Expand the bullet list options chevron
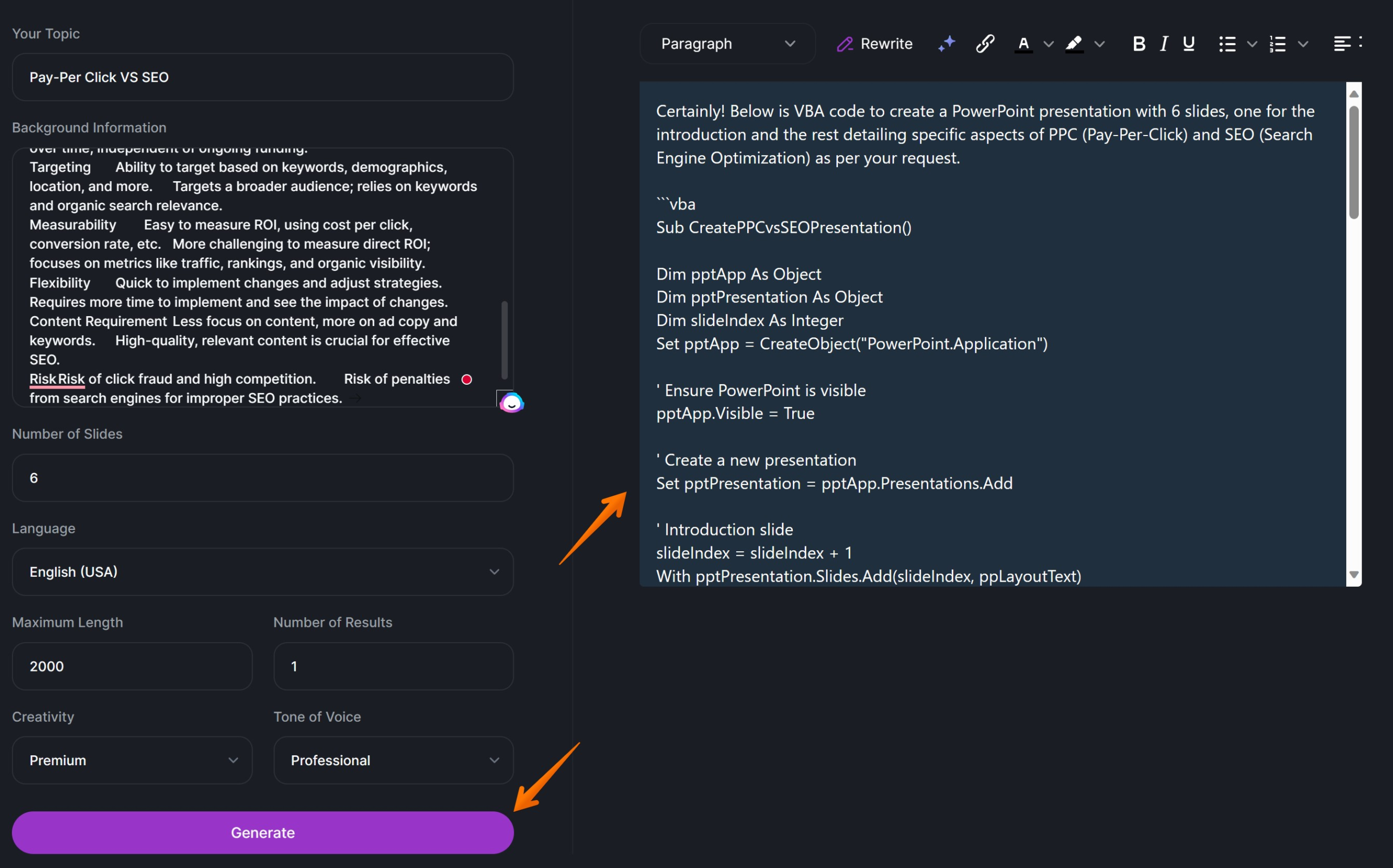 pyautogui.click(x=1252, y=44)
